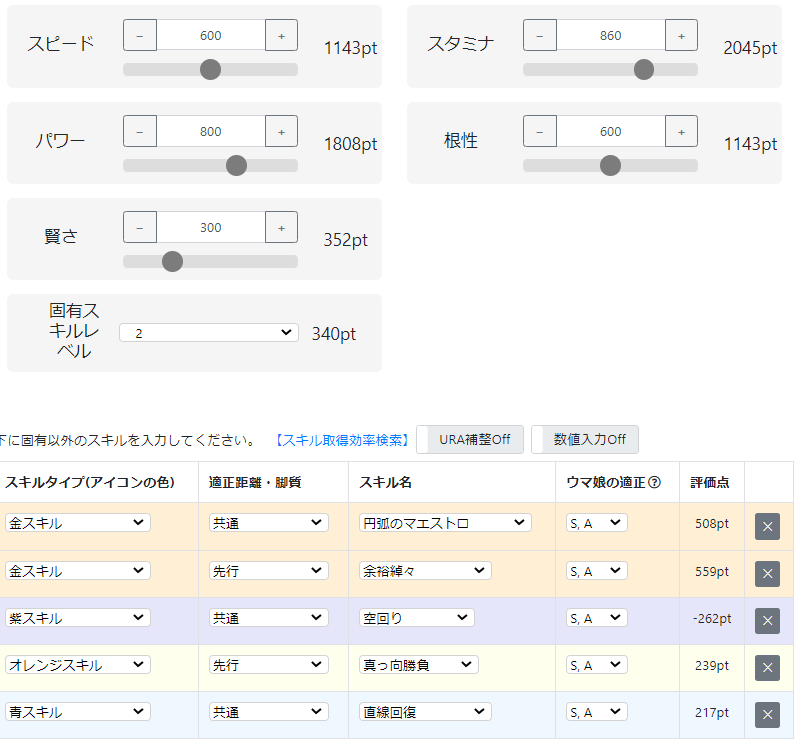
Task: Open 先行 dropdown in 余裕綽々 row
Action: (x=269, y=571)
